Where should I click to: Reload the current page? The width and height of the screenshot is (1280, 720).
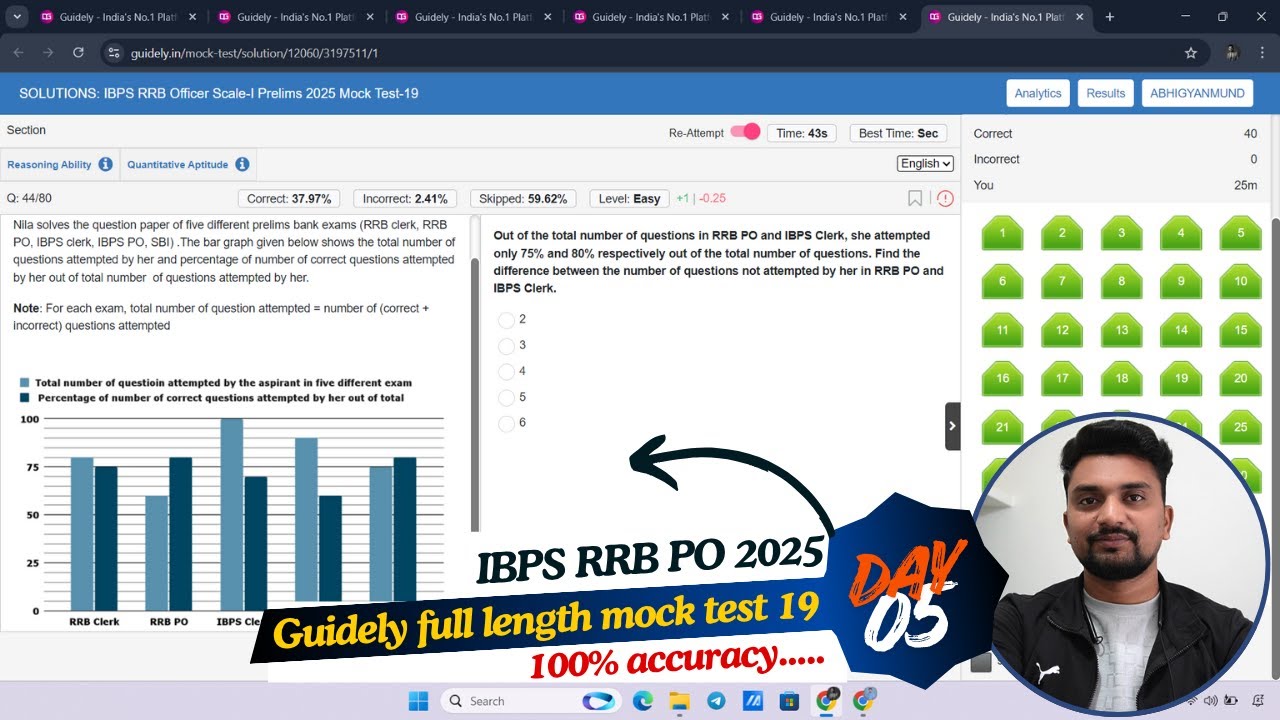coord(78,53)
